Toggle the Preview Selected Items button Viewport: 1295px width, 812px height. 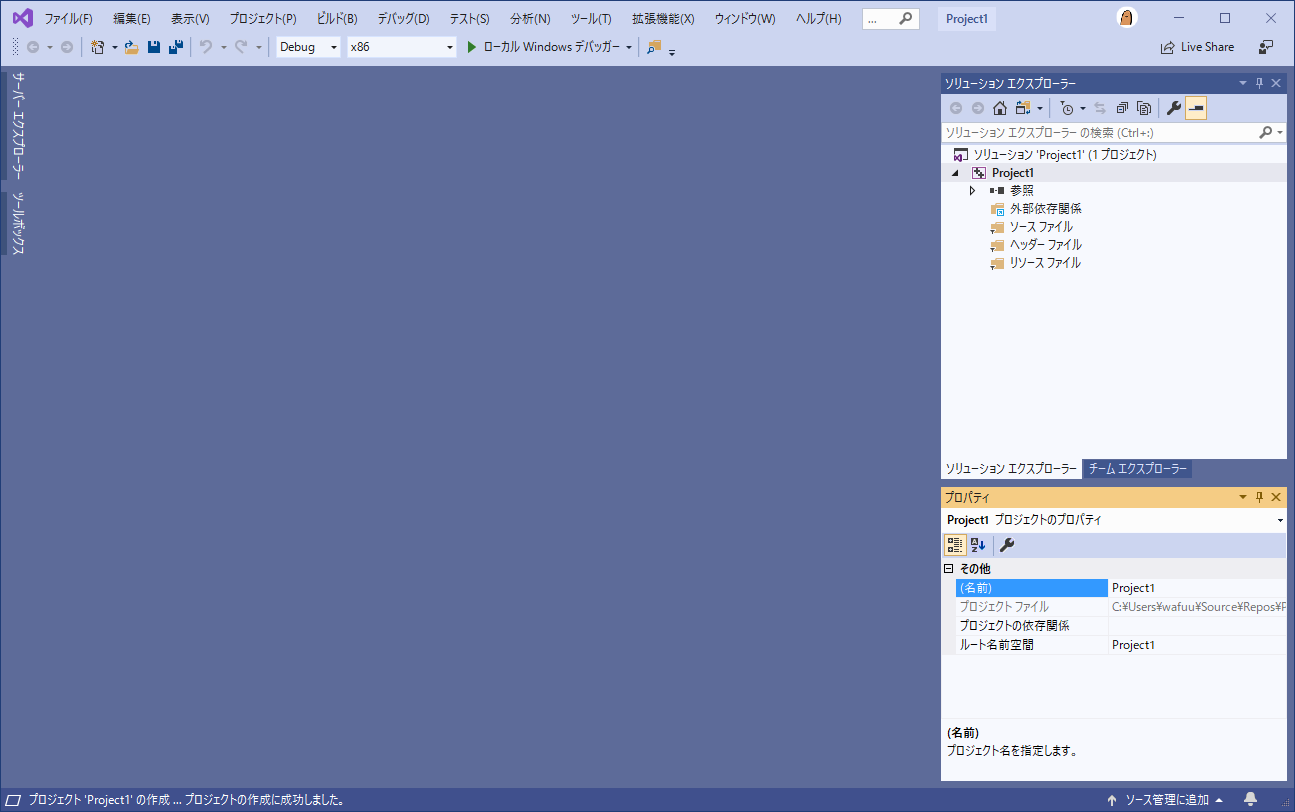[1196, 108]
